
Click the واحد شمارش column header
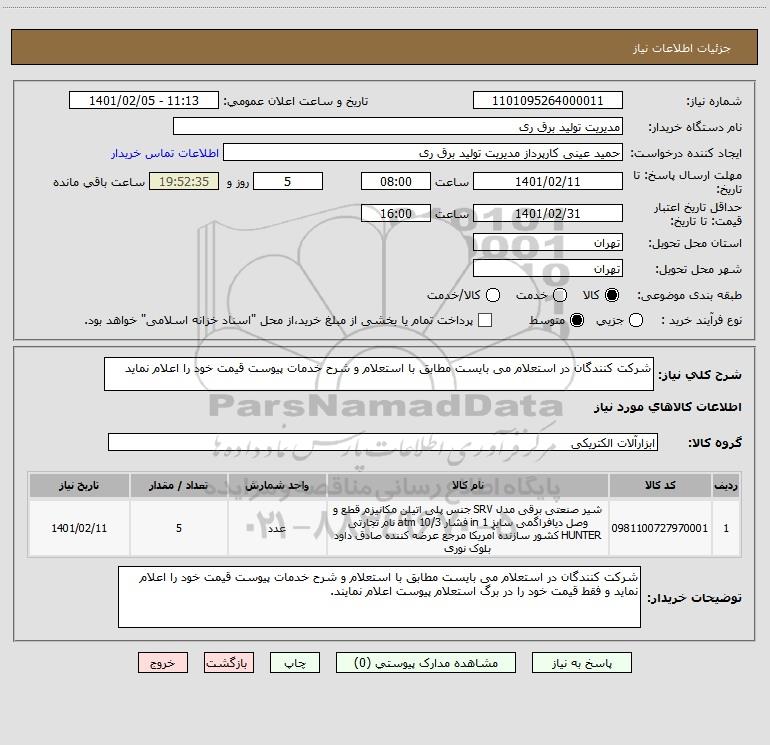(277, 486)
